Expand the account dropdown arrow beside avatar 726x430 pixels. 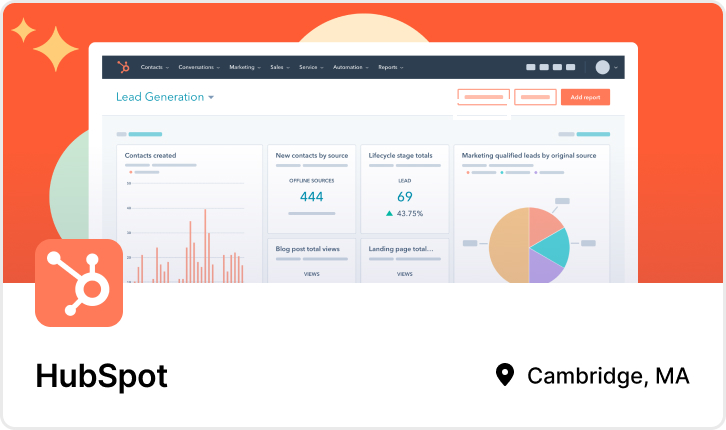[x=616, y=68]
